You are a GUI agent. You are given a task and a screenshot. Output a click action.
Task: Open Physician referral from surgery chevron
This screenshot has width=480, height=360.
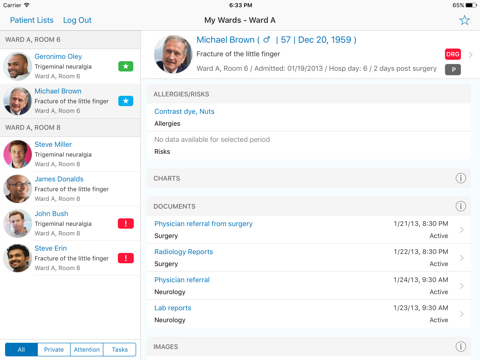pyautogui.click(x=462, y=230)
